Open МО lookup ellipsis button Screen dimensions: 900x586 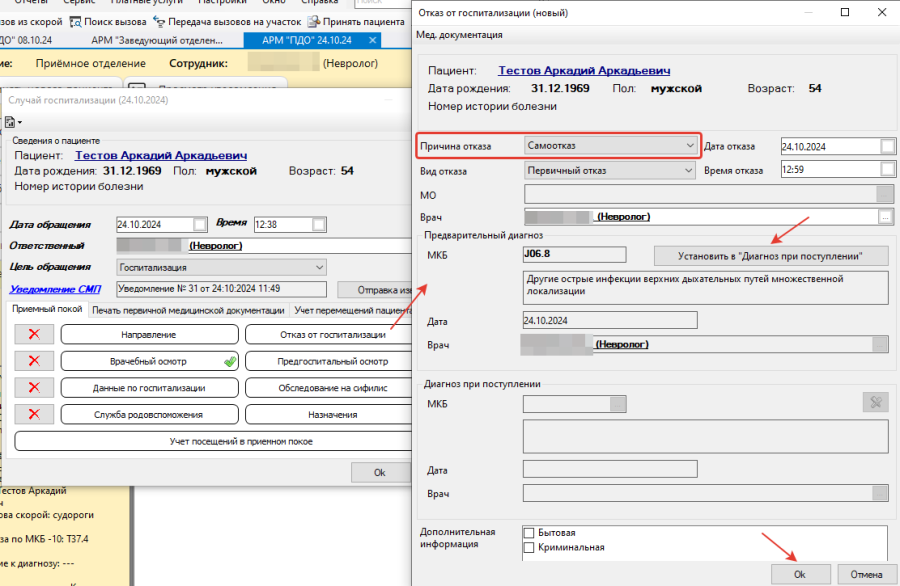(x=885, y=195)
